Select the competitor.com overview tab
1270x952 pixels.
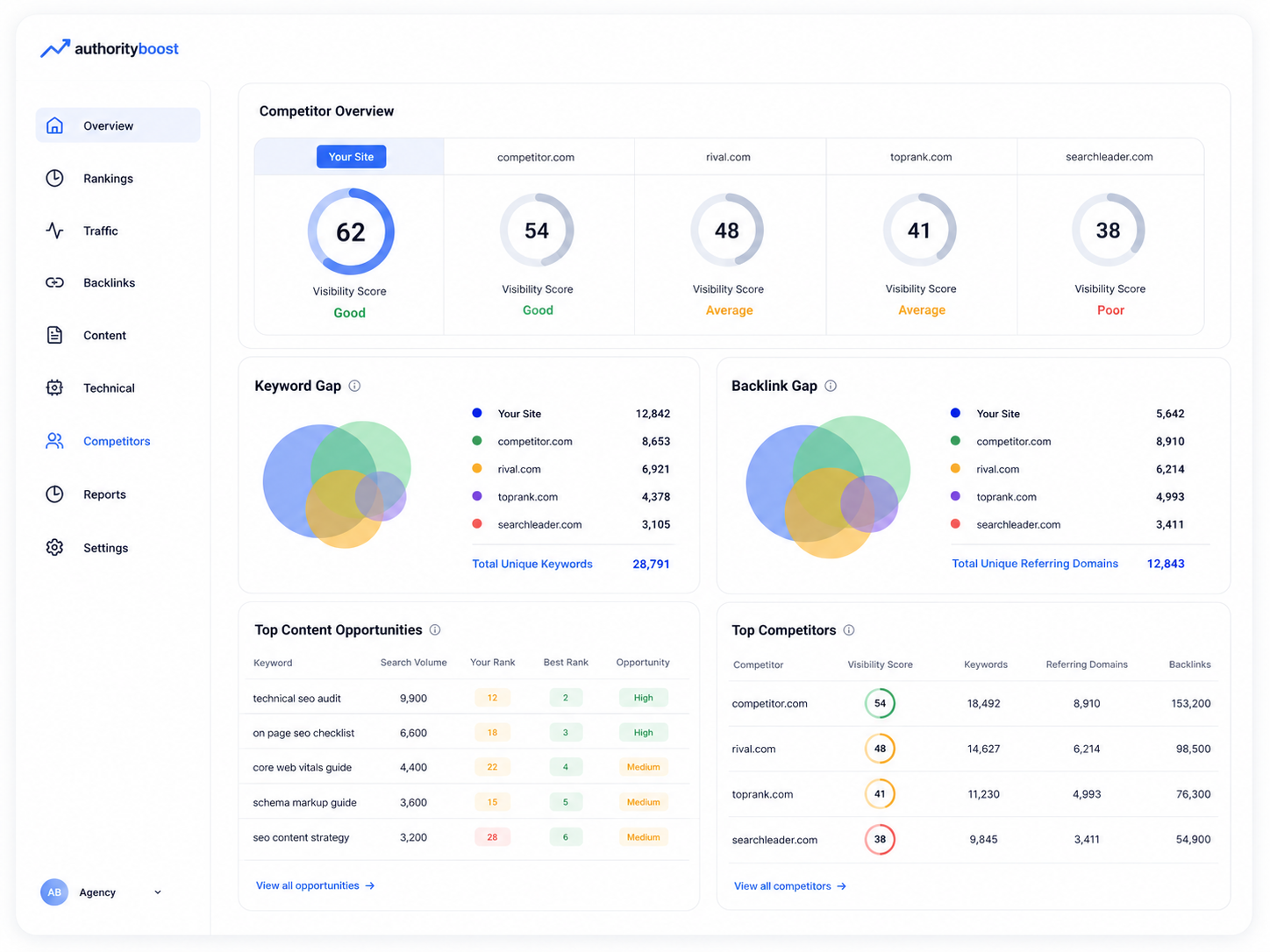536,158
